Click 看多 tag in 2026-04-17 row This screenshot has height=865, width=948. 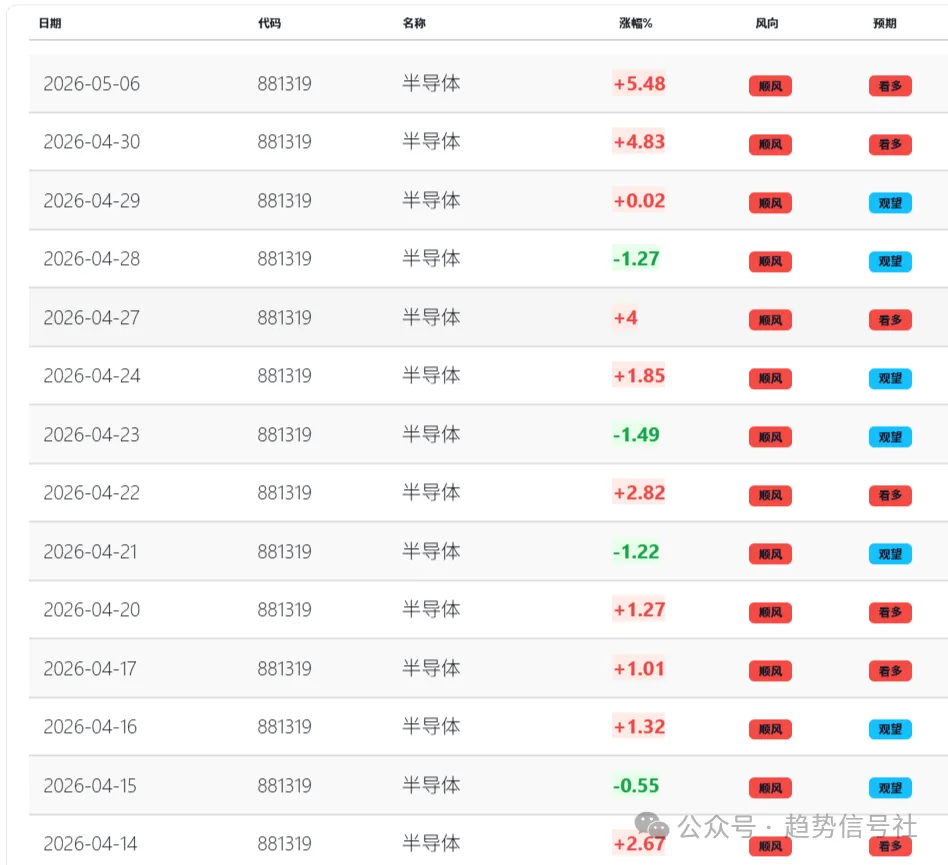890,671
